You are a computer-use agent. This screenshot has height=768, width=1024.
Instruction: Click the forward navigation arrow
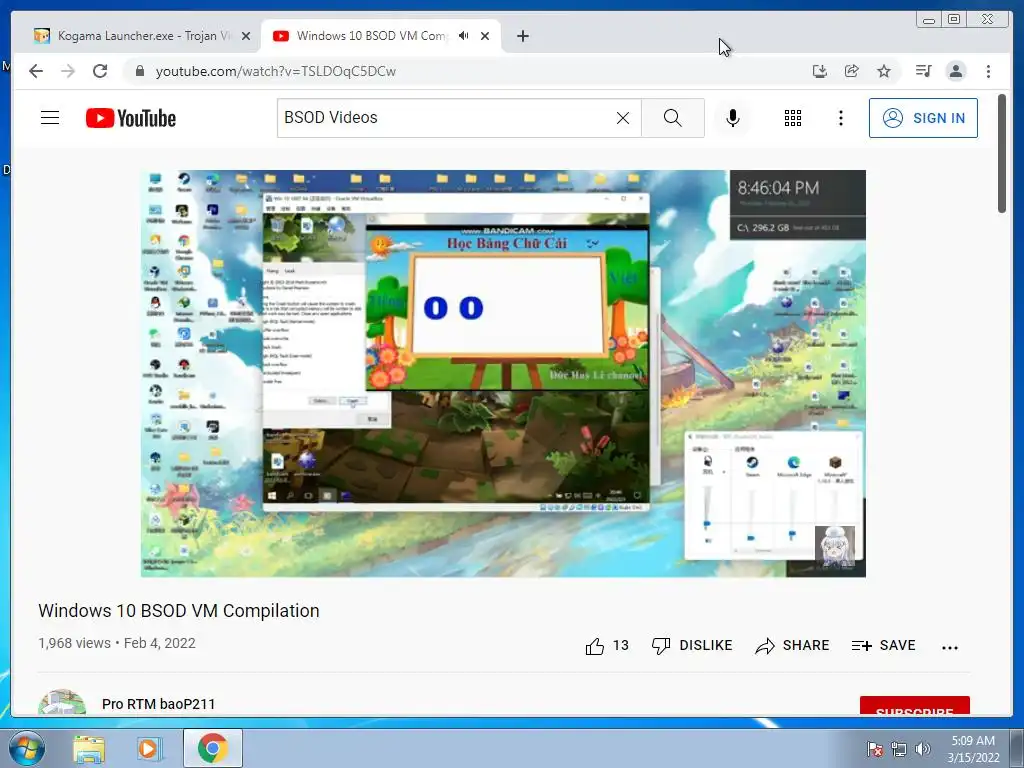(68, 71)
